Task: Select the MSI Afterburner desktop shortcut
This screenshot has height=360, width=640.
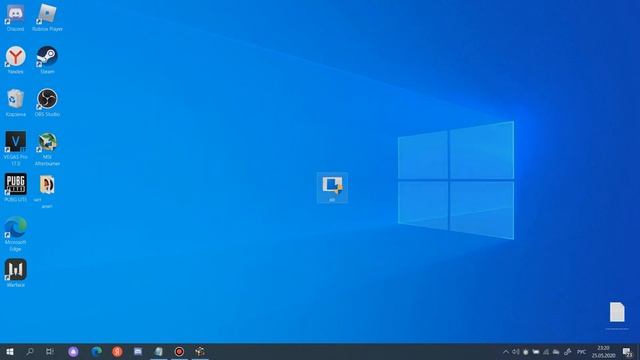Action: [47, 148]
